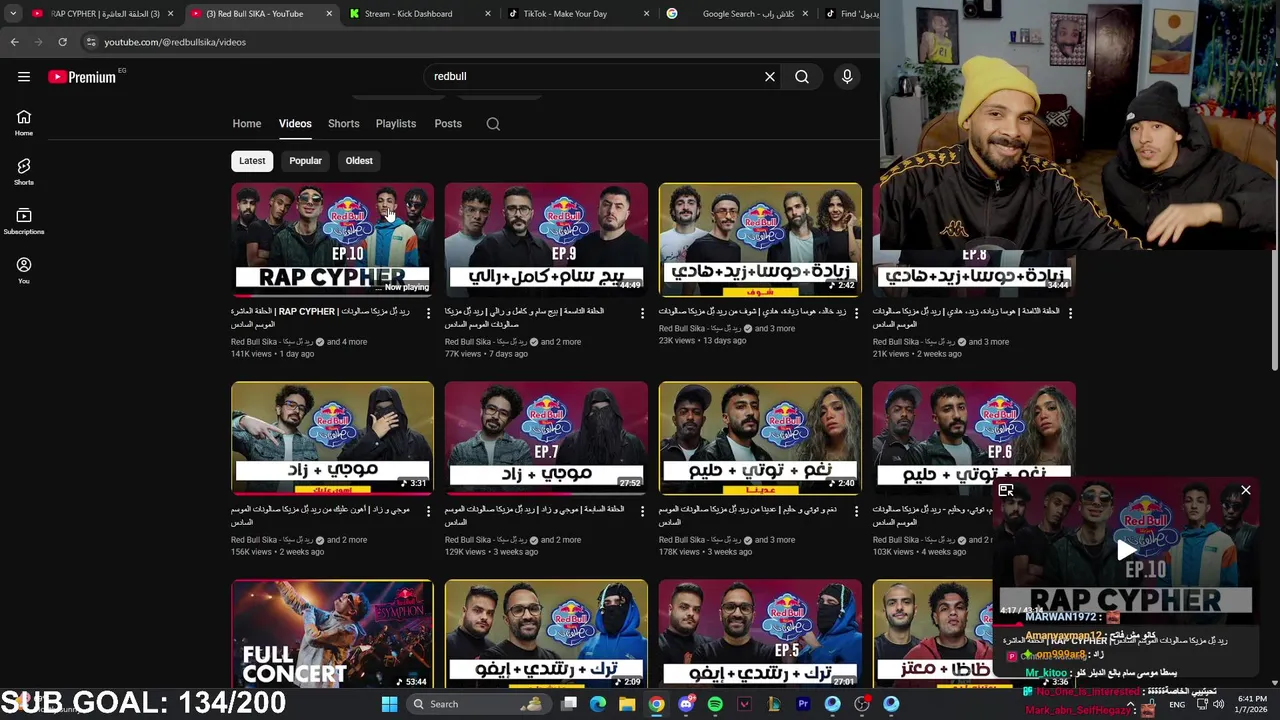The image size is (1280, 720).
Task: Go back to the previous browser page
Action: (x=14, y=42)
